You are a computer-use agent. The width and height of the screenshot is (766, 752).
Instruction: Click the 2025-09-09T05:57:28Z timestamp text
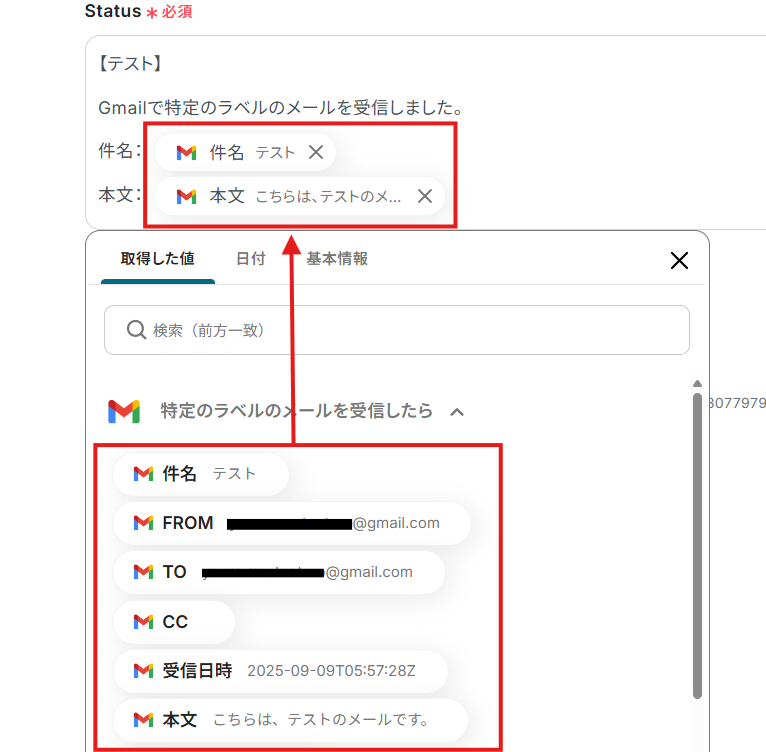click(x=331, y=671)
